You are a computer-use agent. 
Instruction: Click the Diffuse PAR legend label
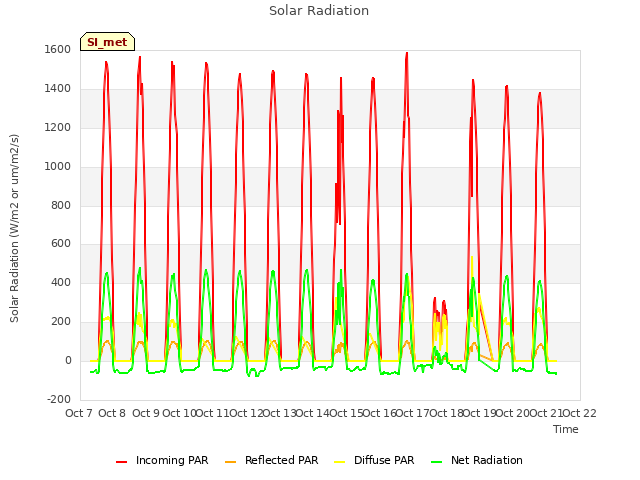click(x=384, y=460)
